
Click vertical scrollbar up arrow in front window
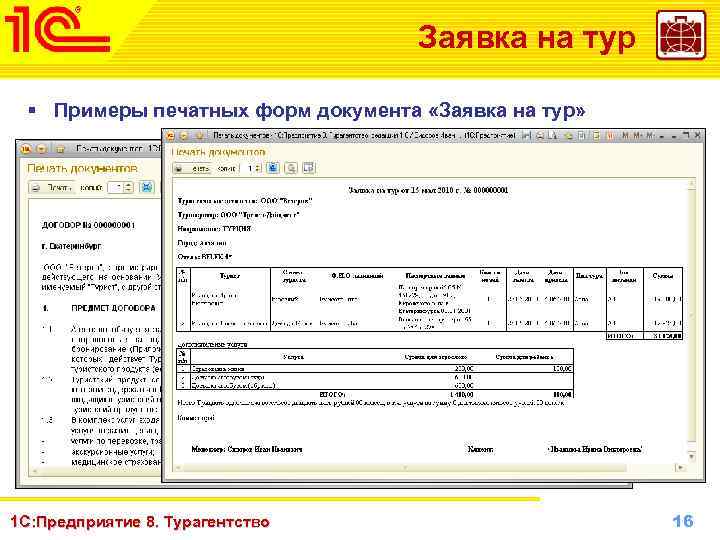(x=692, y=184)
